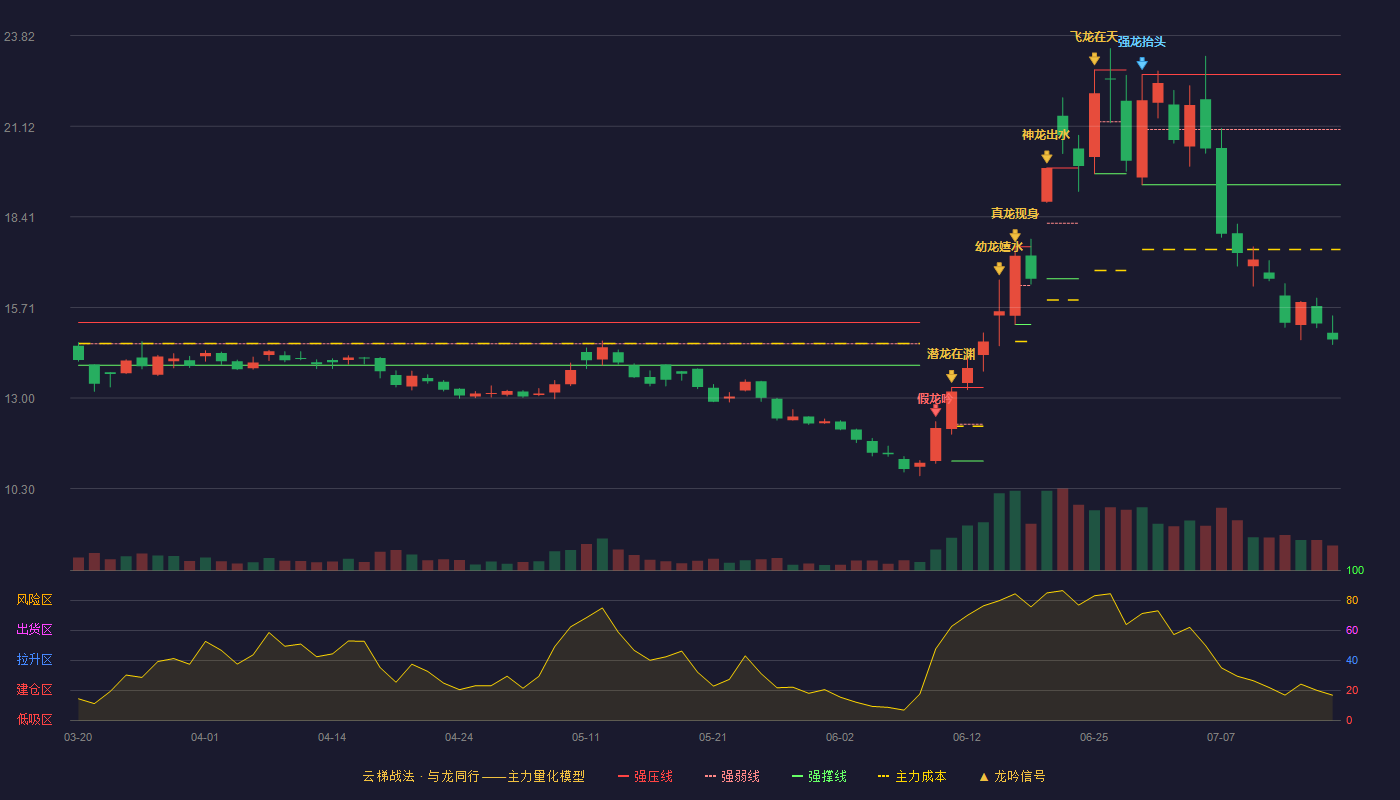Click the 建仓区 zone label
Screen dimensions: 1400x800
click(x=34, y=690)
